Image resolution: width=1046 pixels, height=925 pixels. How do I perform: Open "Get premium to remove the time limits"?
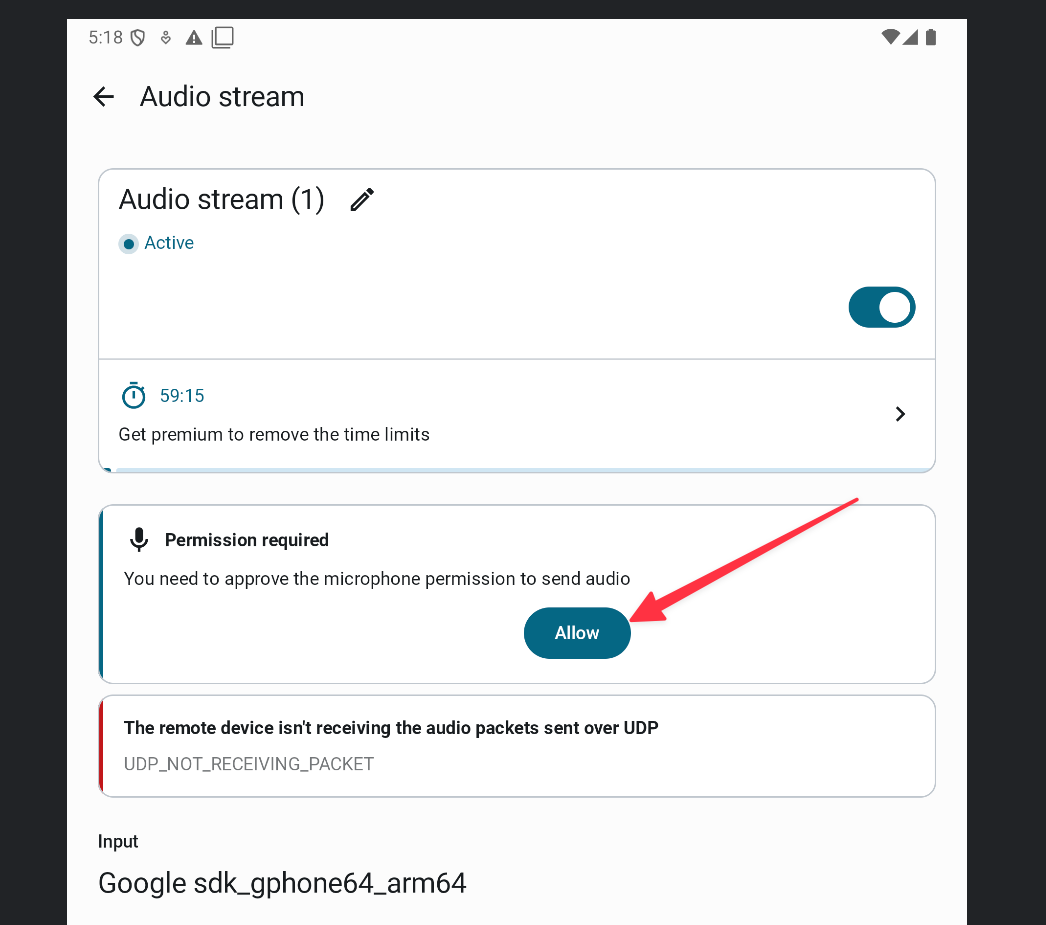274,435
